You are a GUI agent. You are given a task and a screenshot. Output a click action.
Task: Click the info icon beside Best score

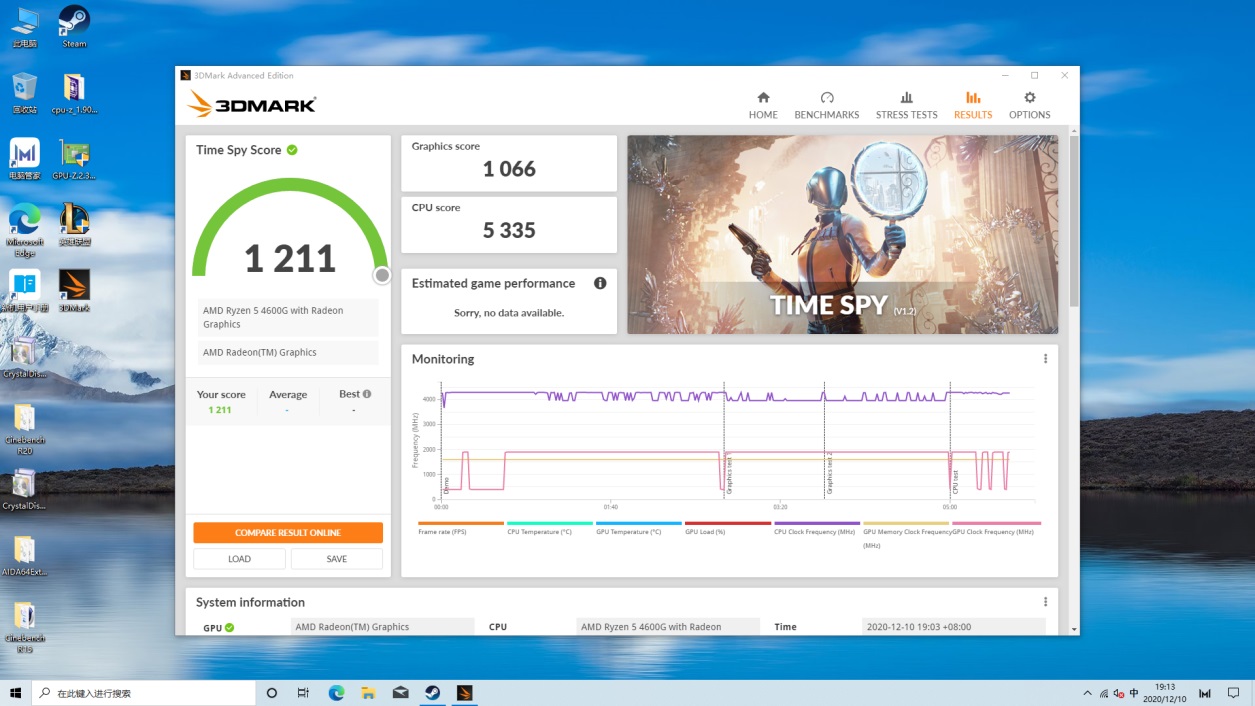coord(367,394)
